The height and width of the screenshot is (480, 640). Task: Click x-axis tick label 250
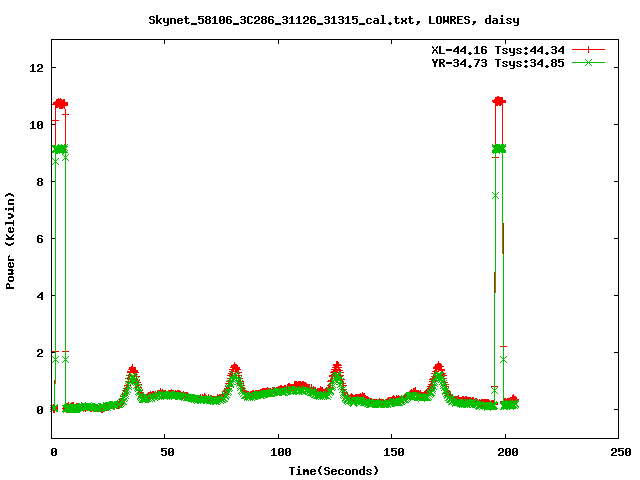coord(621,452)
